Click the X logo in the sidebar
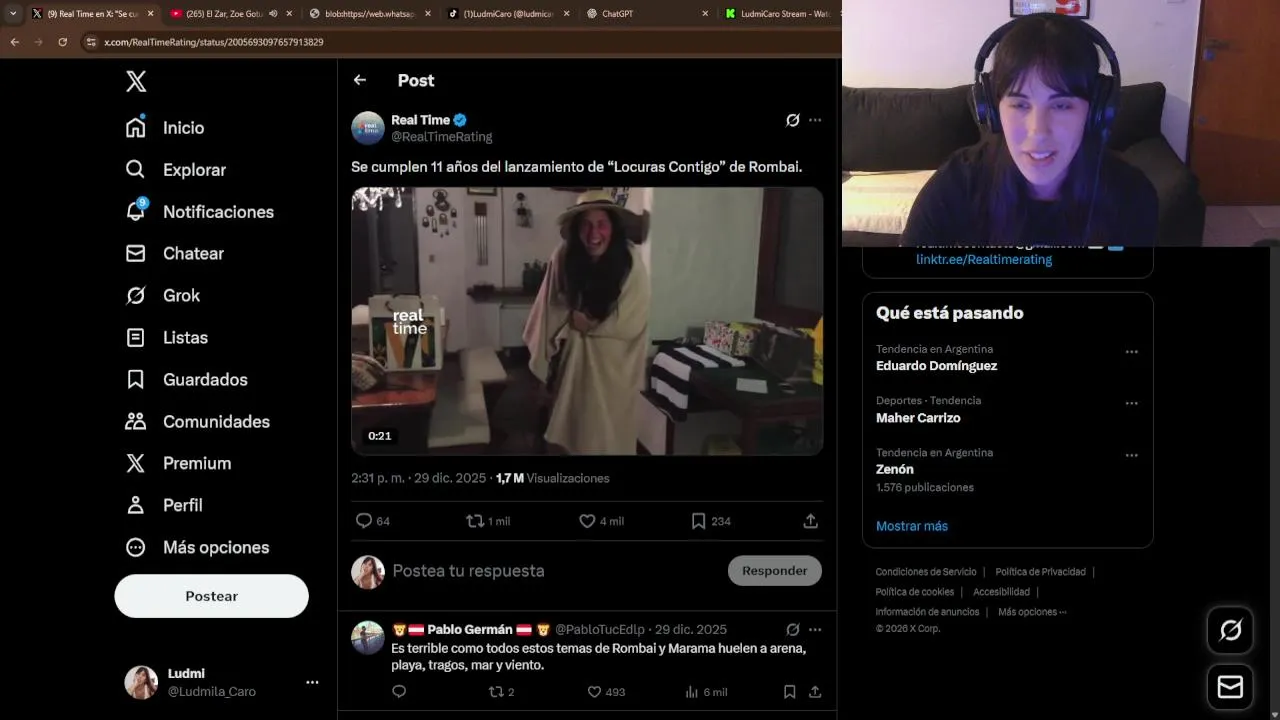The width and height of the screenshot is (1280, 720). click(136, 82)
